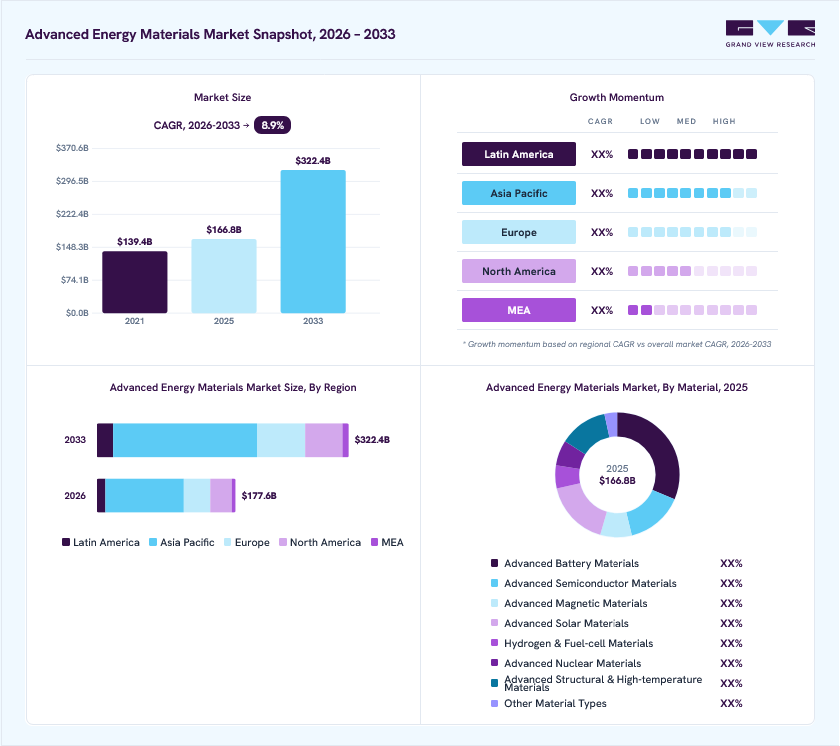
Task: Click the Other Material Types XX% value
Action: point(731,703)
